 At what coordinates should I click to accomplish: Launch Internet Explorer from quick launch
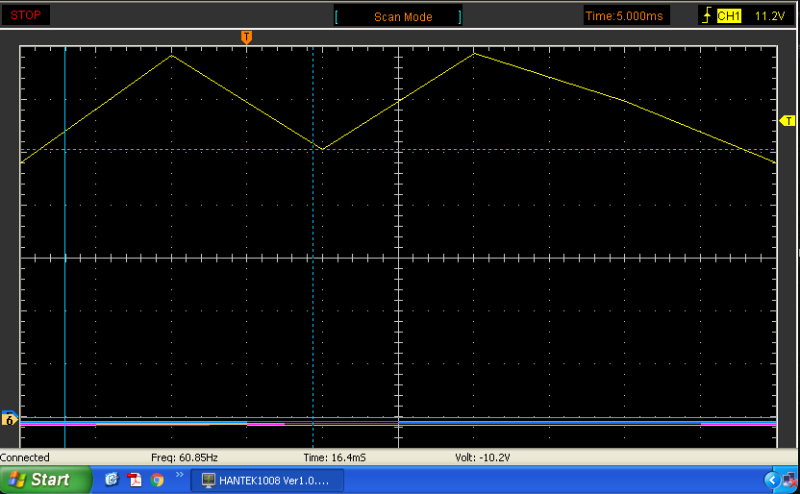[111, 480]
